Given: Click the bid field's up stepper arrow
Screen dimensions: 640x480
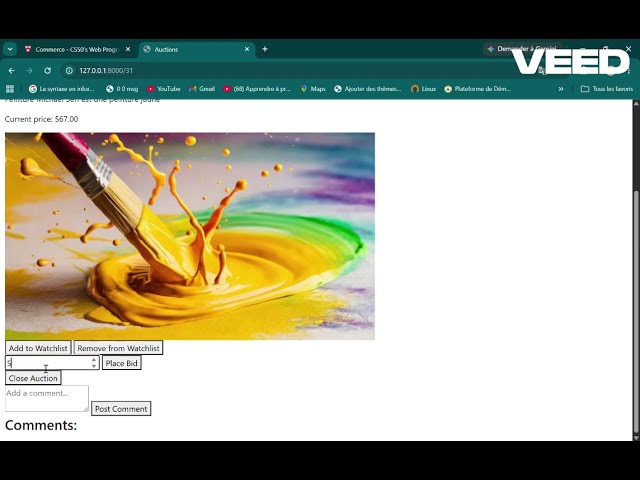Looking at the screenshot, I should click(x=94, y=360).
